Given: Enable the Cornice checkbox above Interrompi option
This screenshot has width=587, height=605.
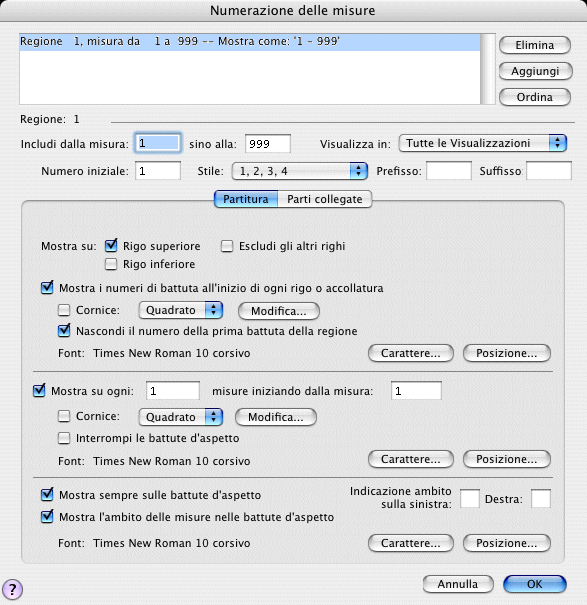Looking at the screenshot, I should click(x=64, y=416).
